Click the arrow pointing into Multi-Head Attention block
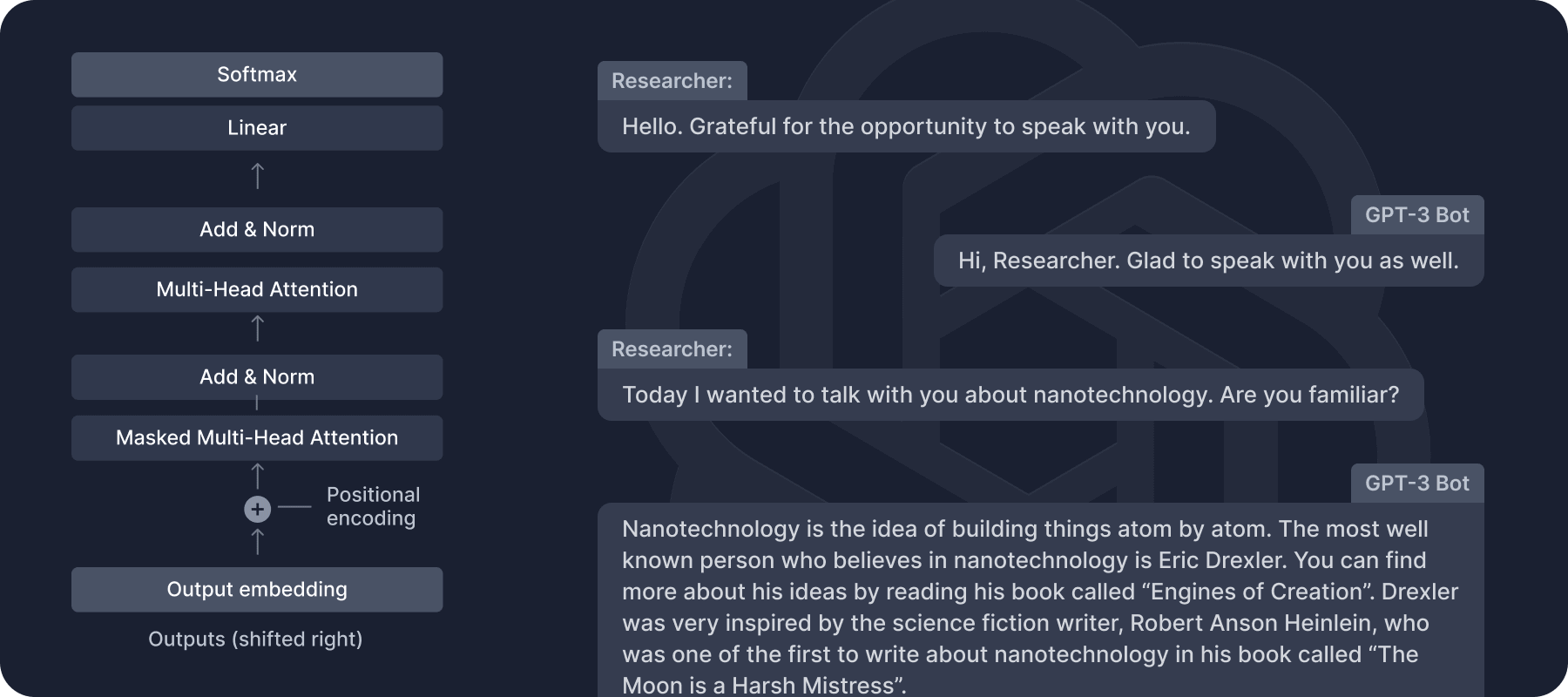Image resolution: width=1568 pixels, height=697 pixels. click(257, 328)
